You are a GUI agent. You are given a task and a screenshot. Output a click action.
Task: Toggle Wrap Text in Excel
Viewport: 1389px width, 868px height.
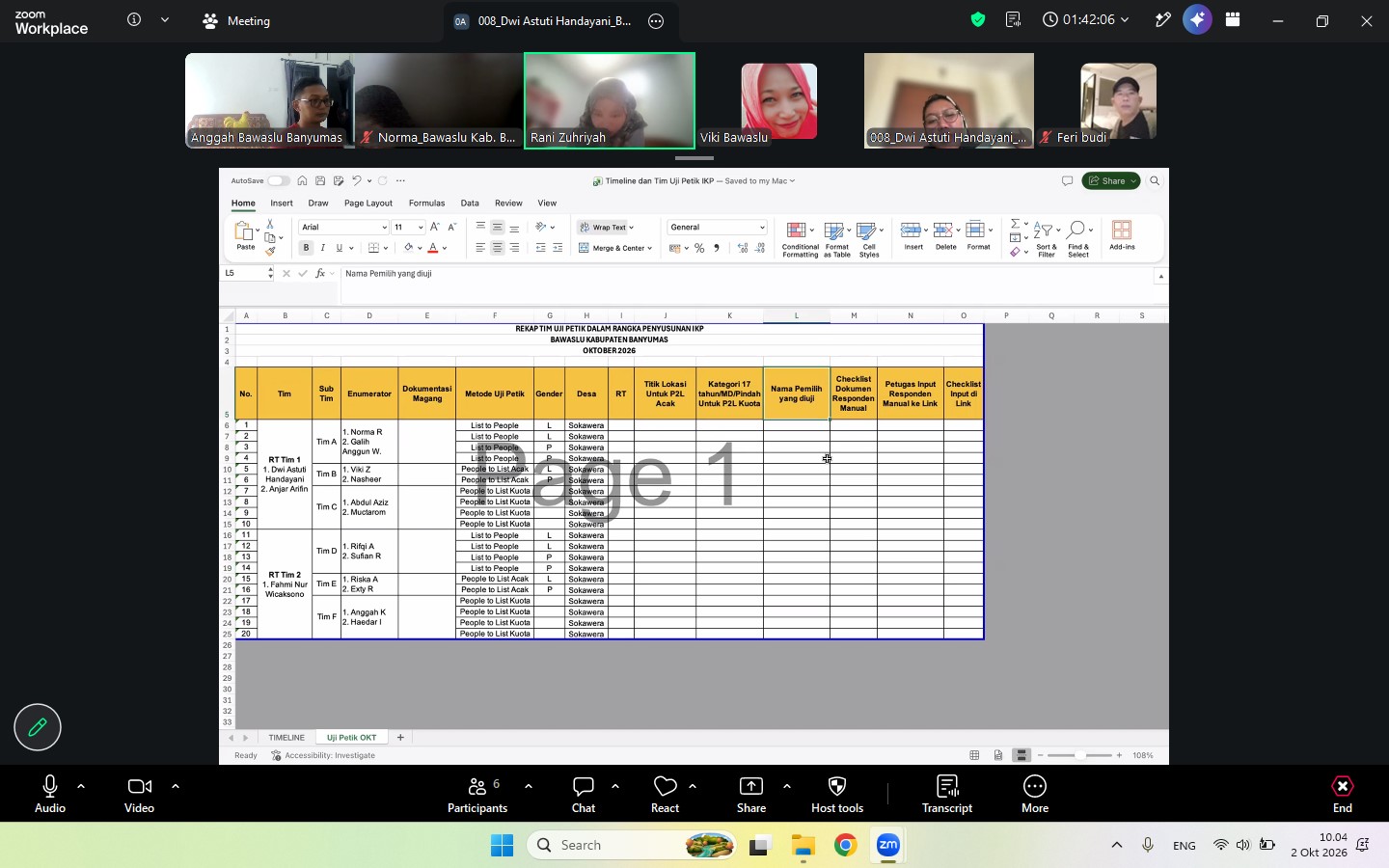tap(605, 228)
